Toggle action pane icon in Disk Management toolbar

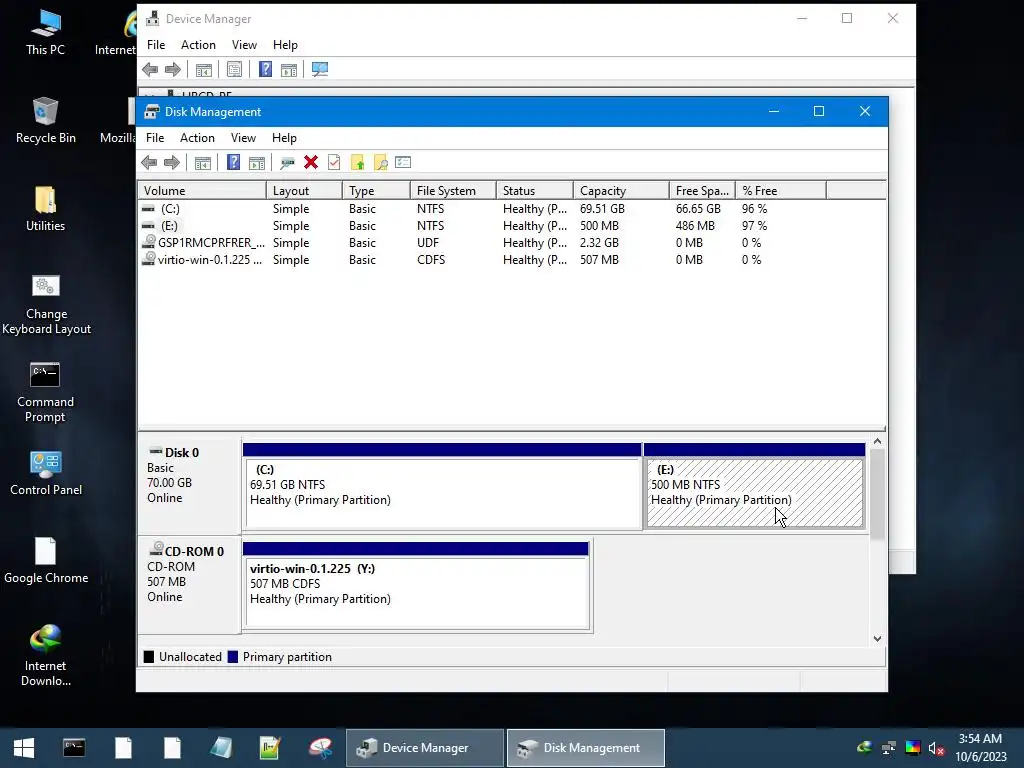(257, 163)
